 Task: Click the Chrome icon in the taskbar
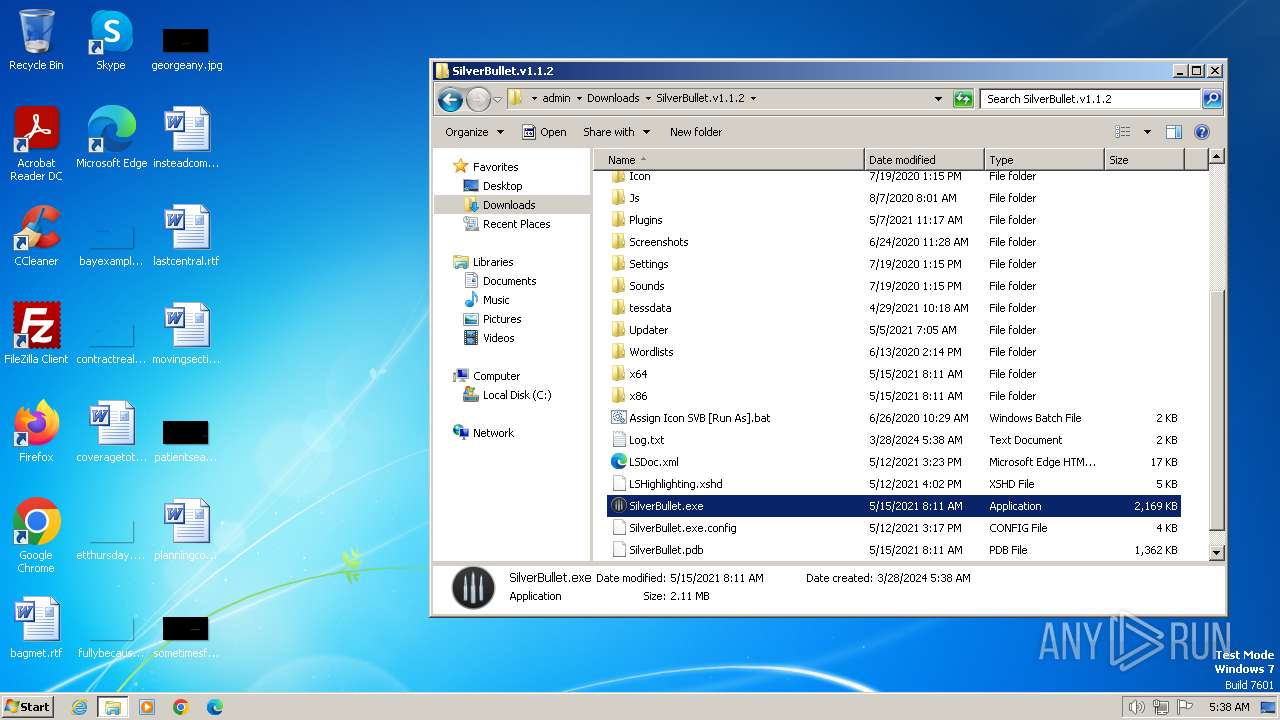(181, 707)
